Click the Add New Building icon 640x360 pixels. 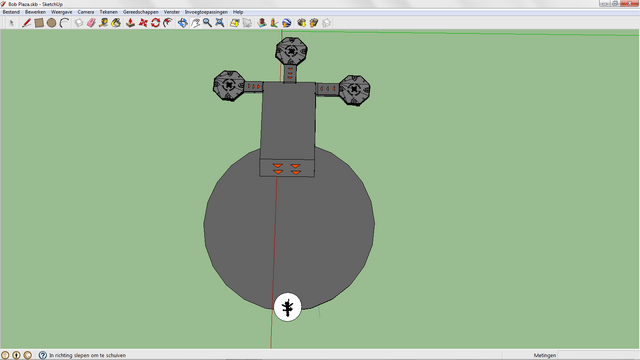(x=262, y=23)
